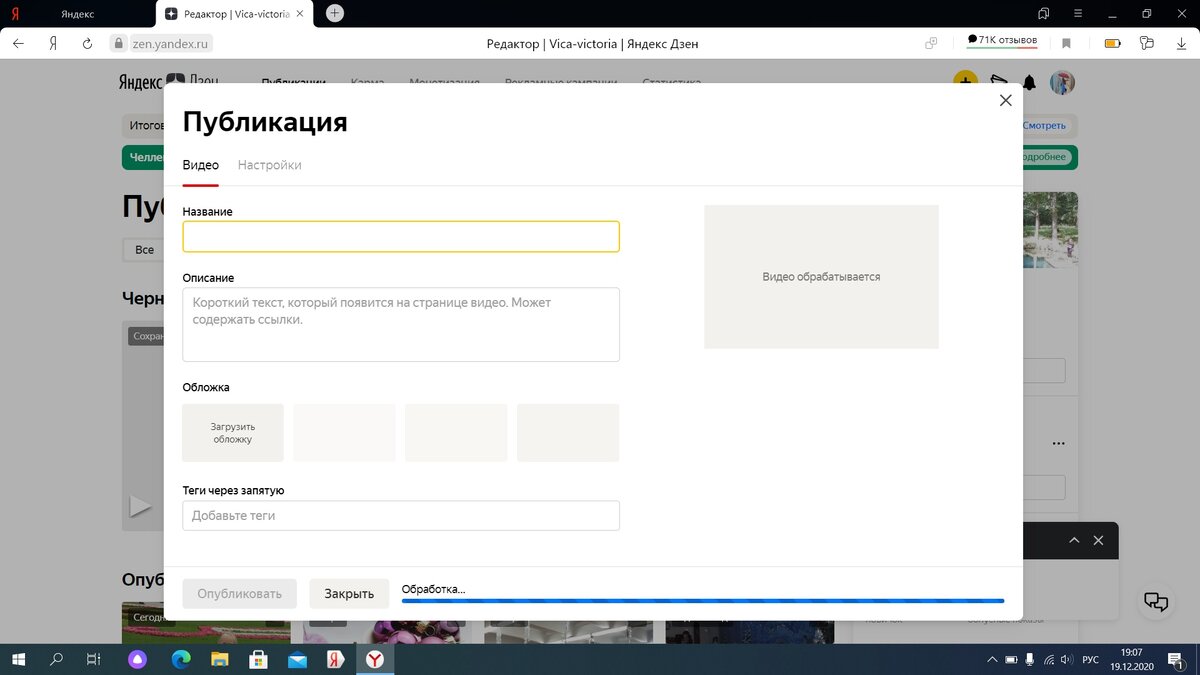Click the yellow plus create button in Zen header

click(x=965, y=82)
